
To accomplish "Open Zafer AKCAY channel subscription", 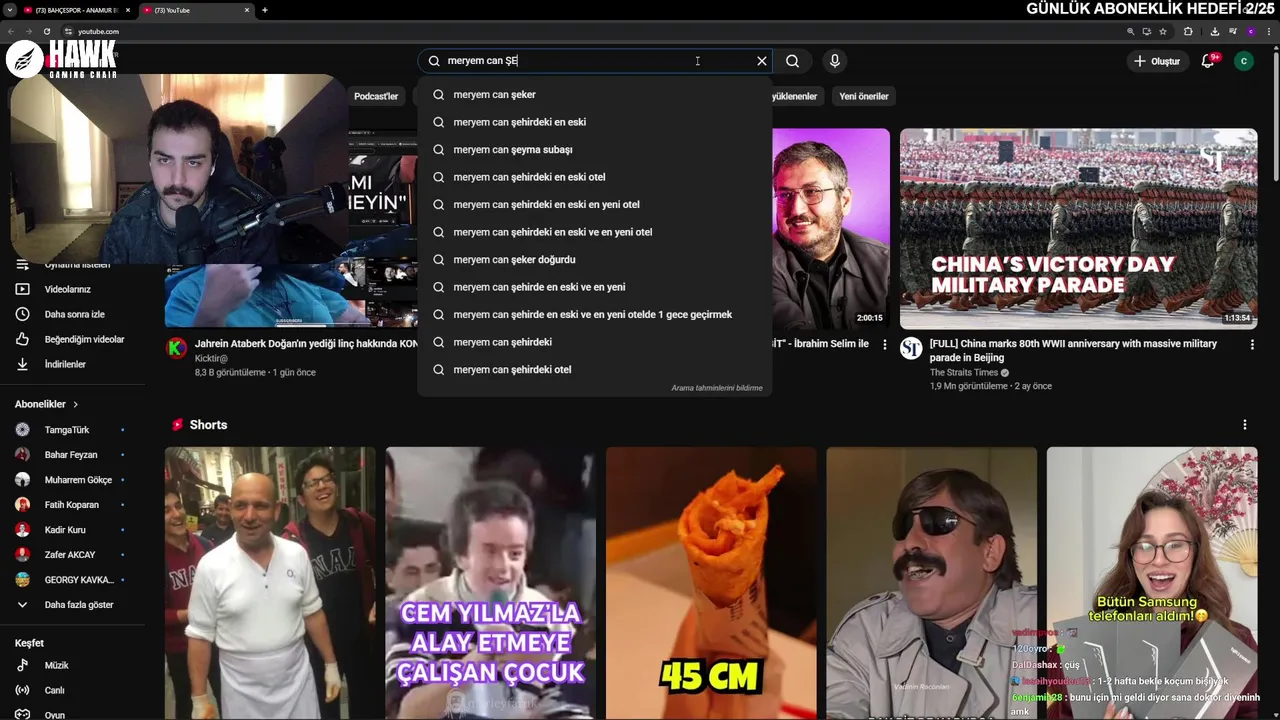I will tap(70, 555).
